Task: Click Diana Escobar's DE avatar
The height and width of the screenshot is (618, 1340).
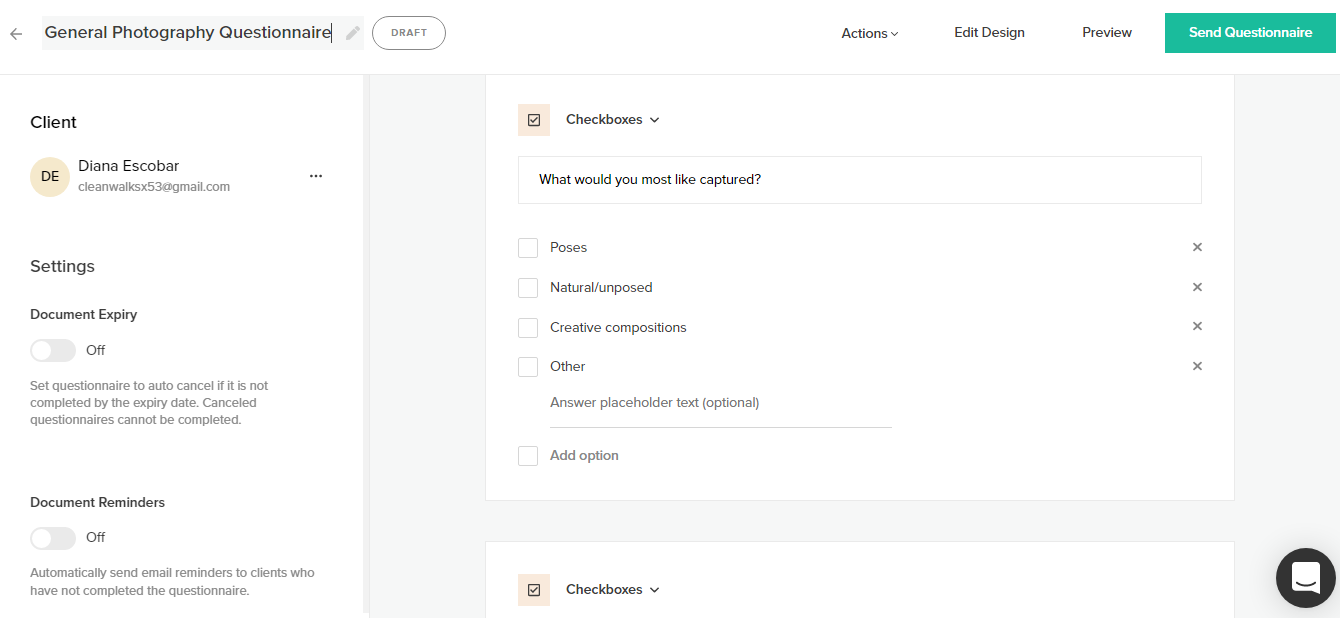Action: pos(50,177)
